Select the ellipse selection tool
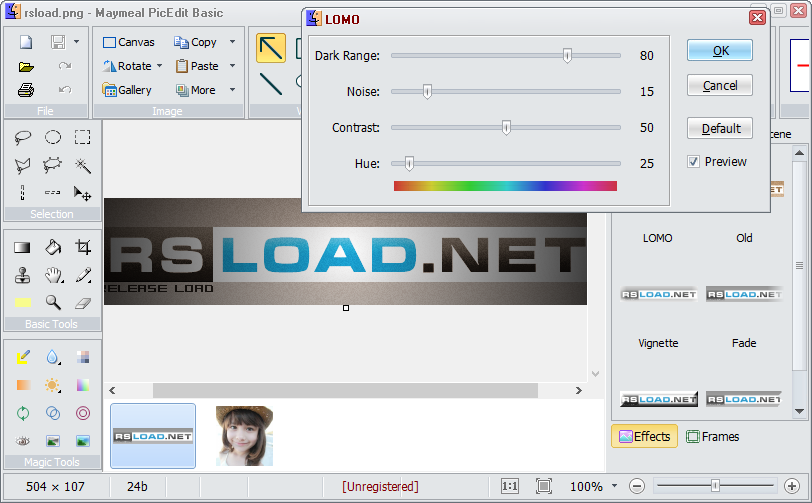This screenshot has height=503, width=812. click(53, 137)
